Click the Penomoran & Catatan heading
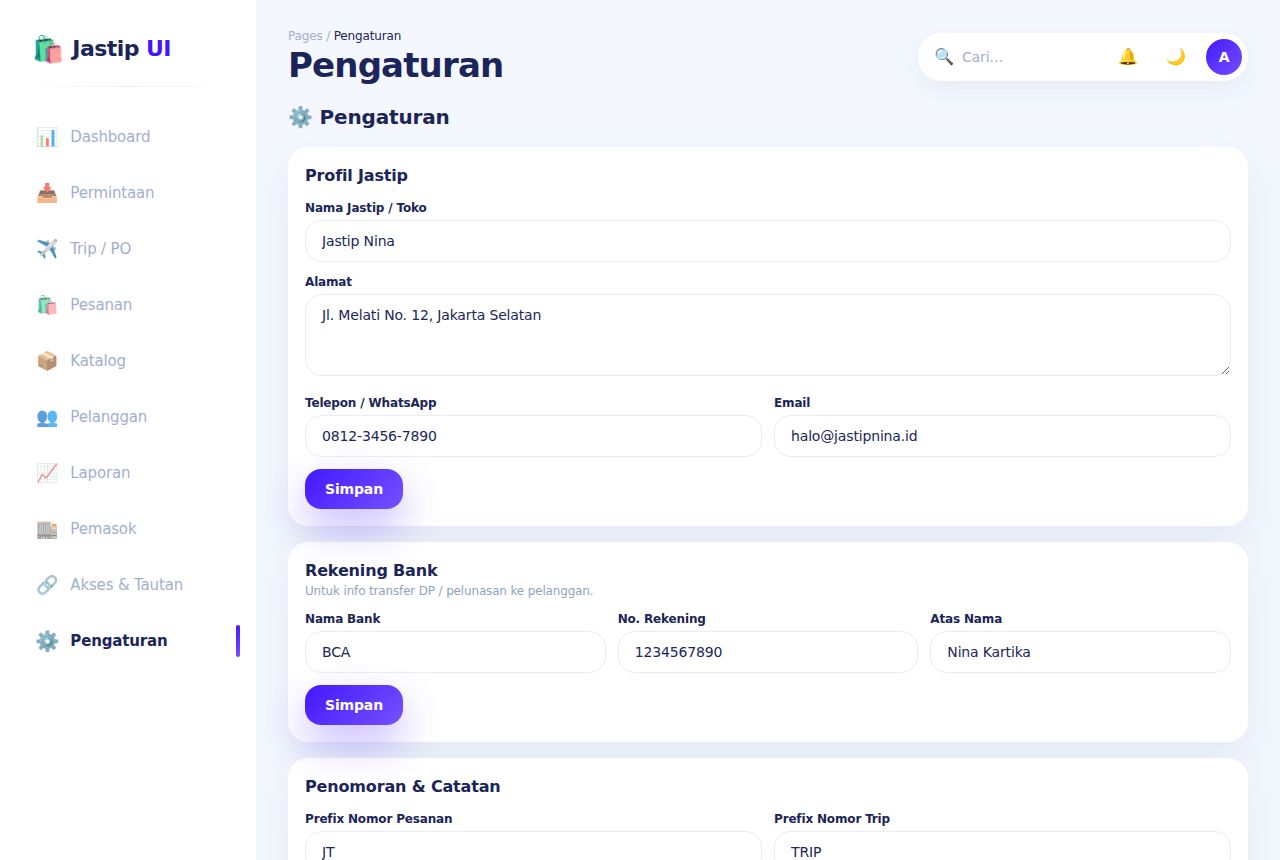 coord(402,786)
